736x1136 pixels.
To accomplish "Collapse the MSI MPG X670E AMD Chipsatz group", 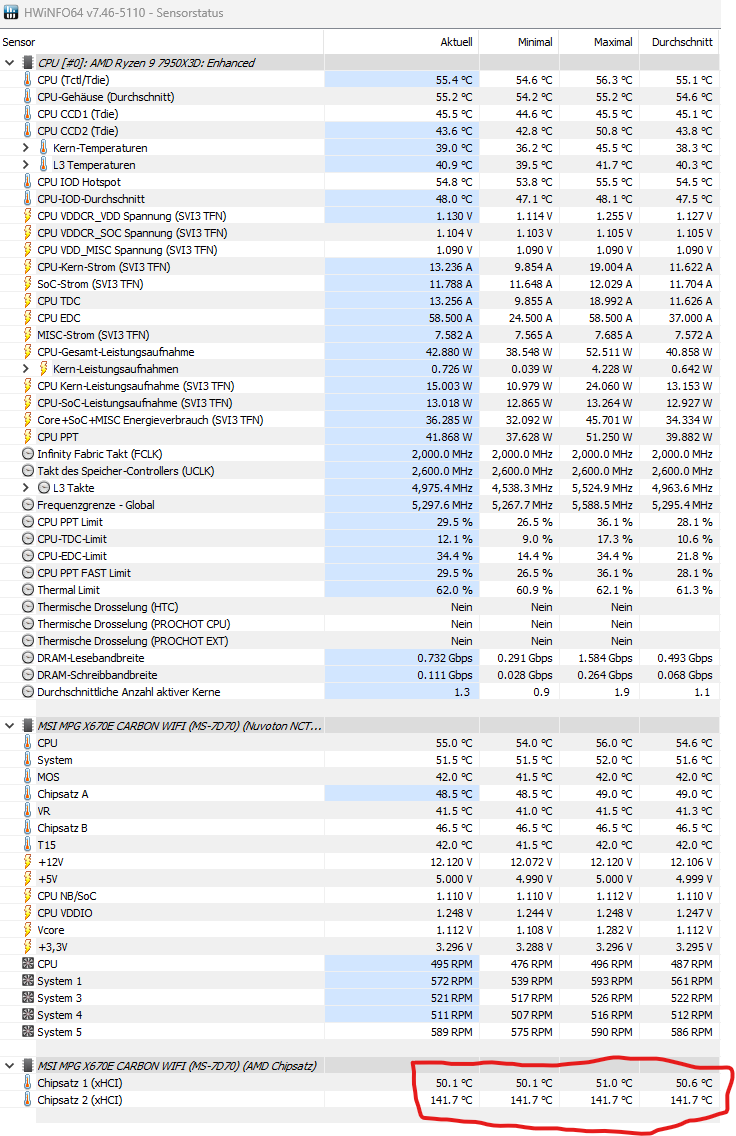I will [x=9, y=1066].
